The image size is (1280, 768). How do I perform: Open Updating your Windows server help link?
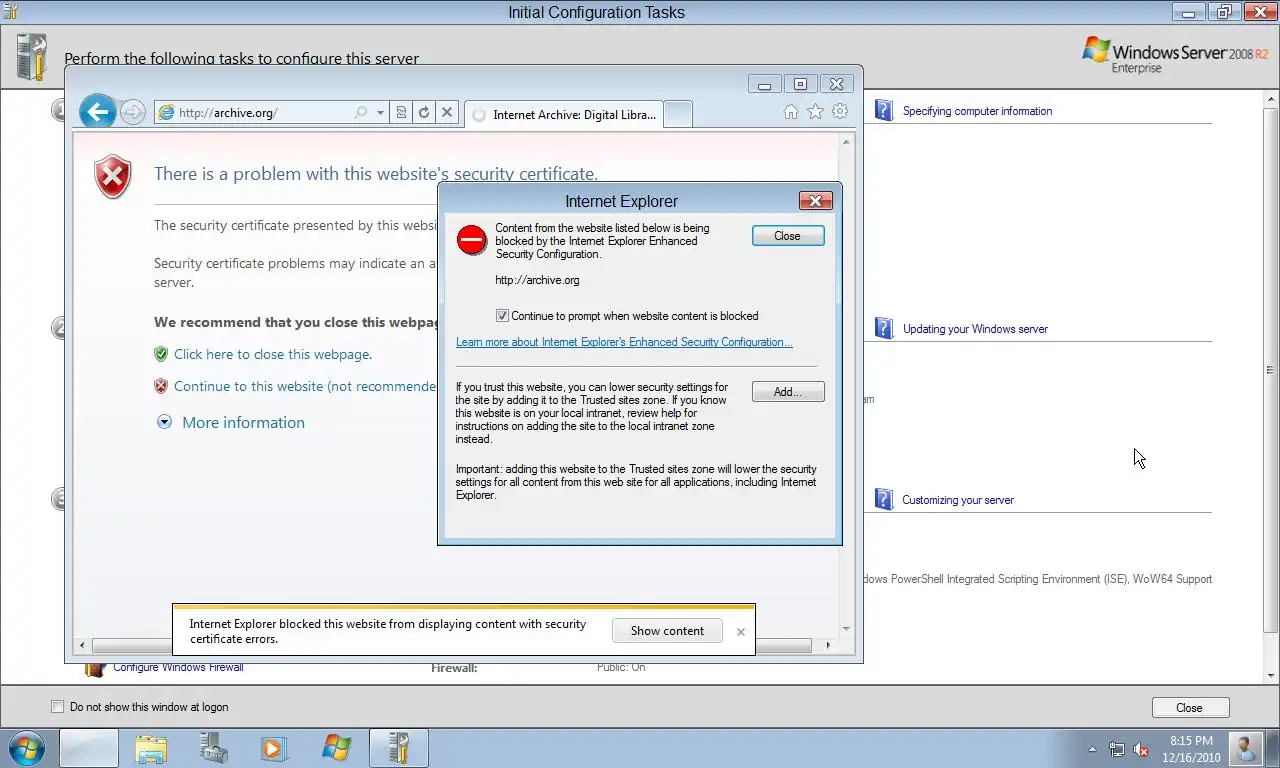tap(975, 329)
